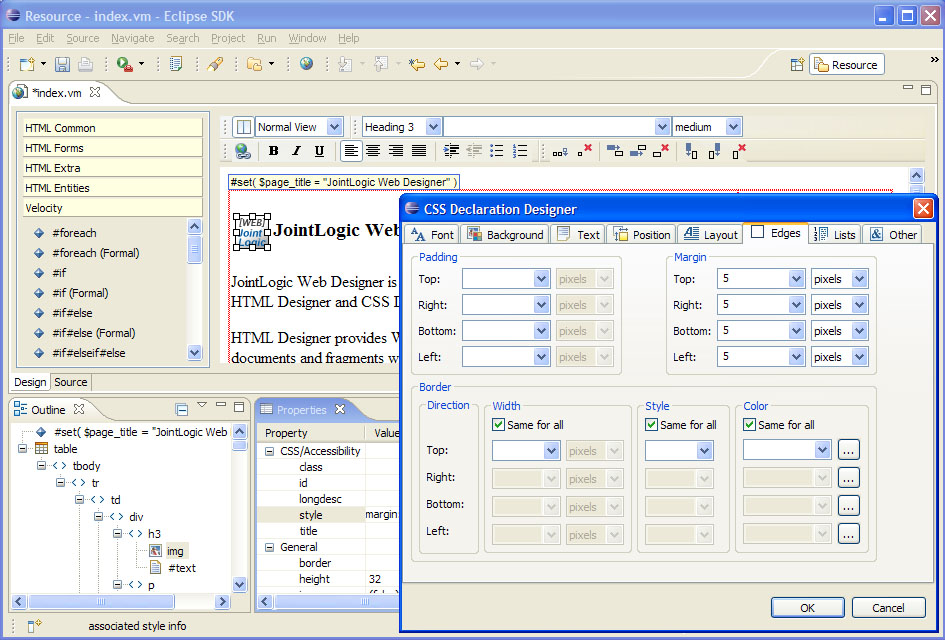945x640 pixels.
Task: Open the web browser globe icon
Action: (307, 63)
